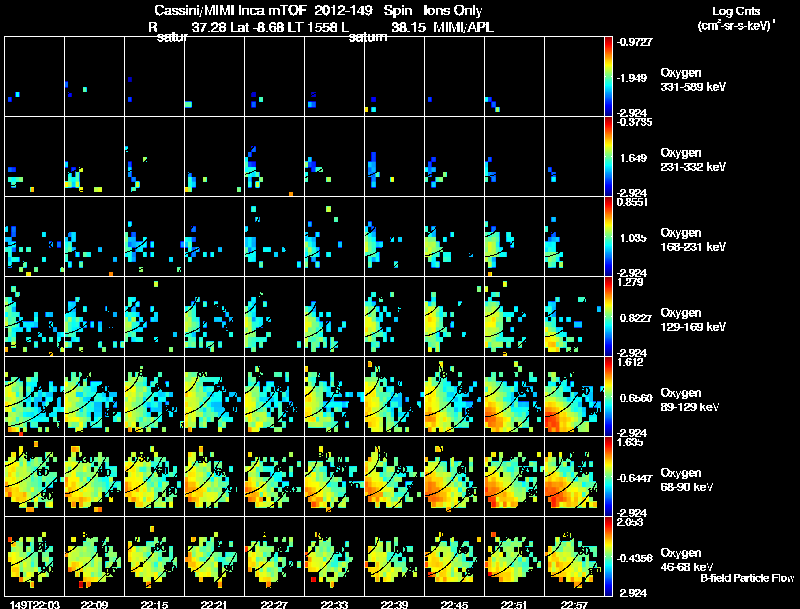Open the 129-169 keV panel at 22:21
The width and height of the screenshot is (800, 609).
(x=214, y=316)
